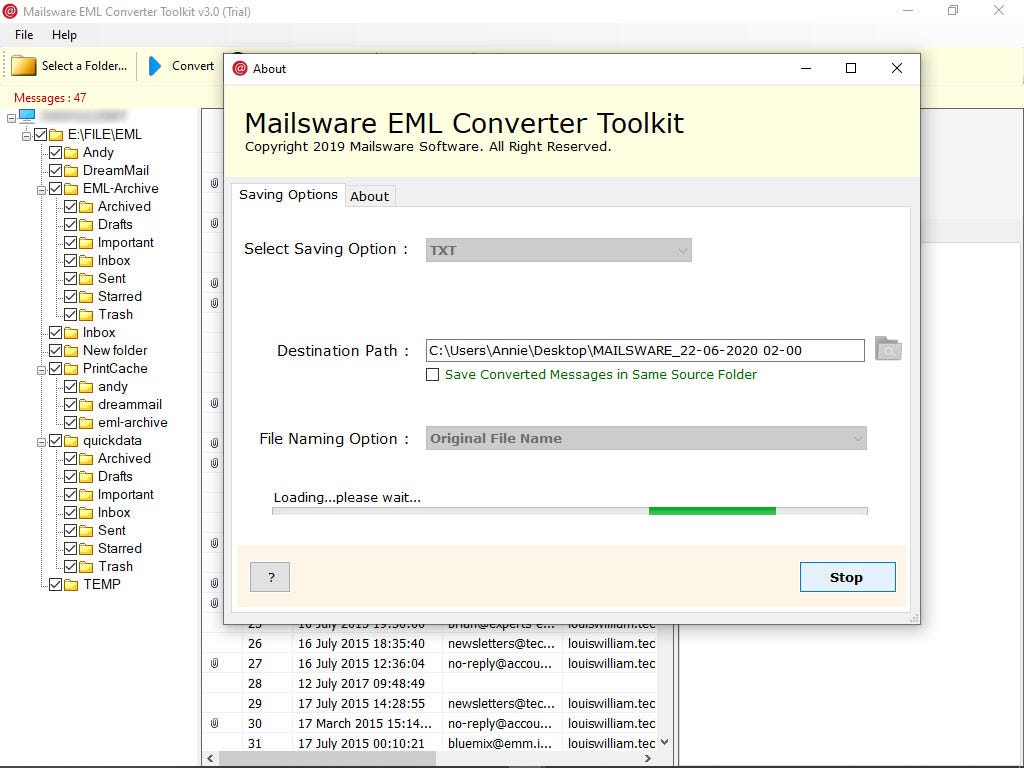This screenshot has width=1024, height=768.
Task: Uncheck the TEMP folder checkbox
Action: pyautogui.click(x=55, y=584)
